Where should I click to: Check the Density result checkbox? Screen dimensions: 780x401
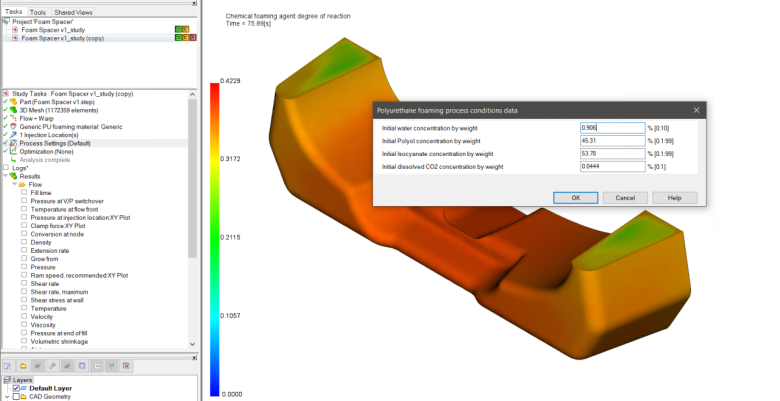tap(24, 242)
